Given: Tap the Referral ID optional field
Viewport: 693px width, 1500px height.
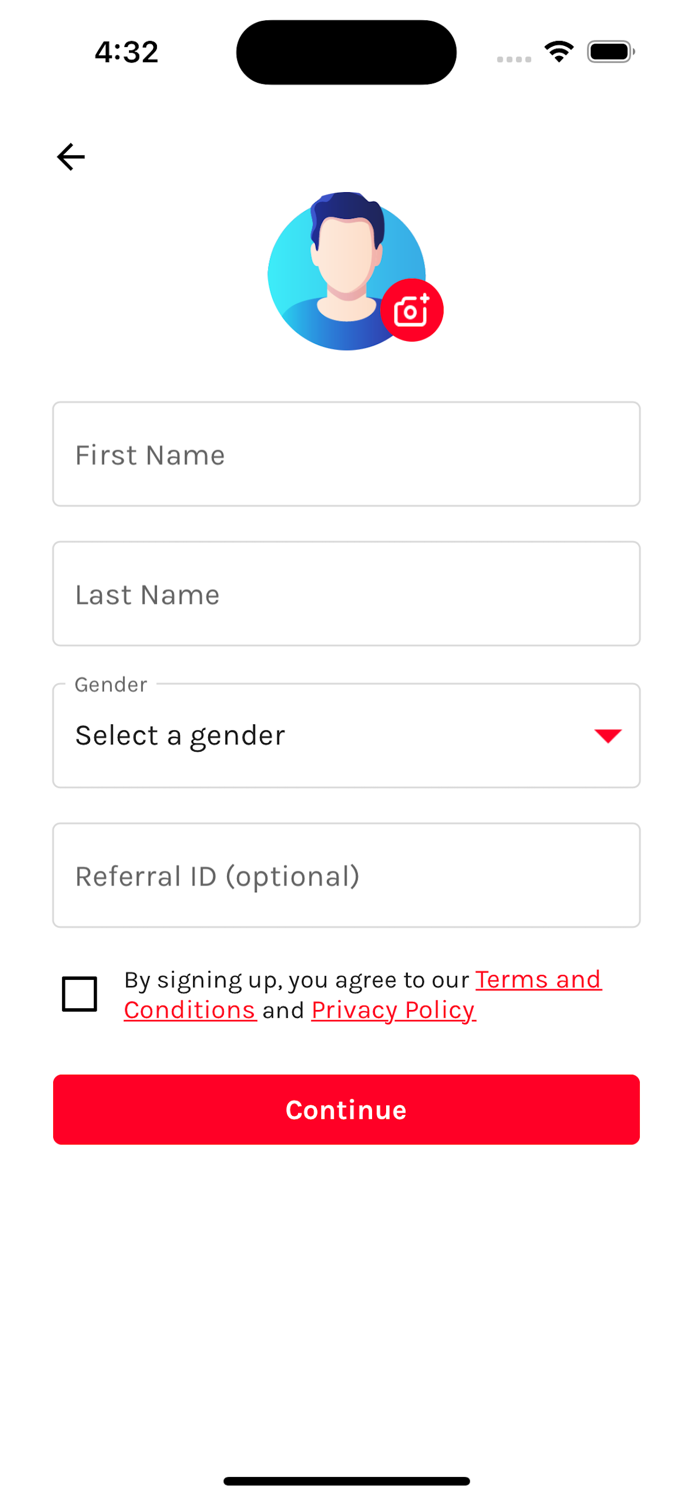Looking at the screenshot, I should (x=346, y=875).
